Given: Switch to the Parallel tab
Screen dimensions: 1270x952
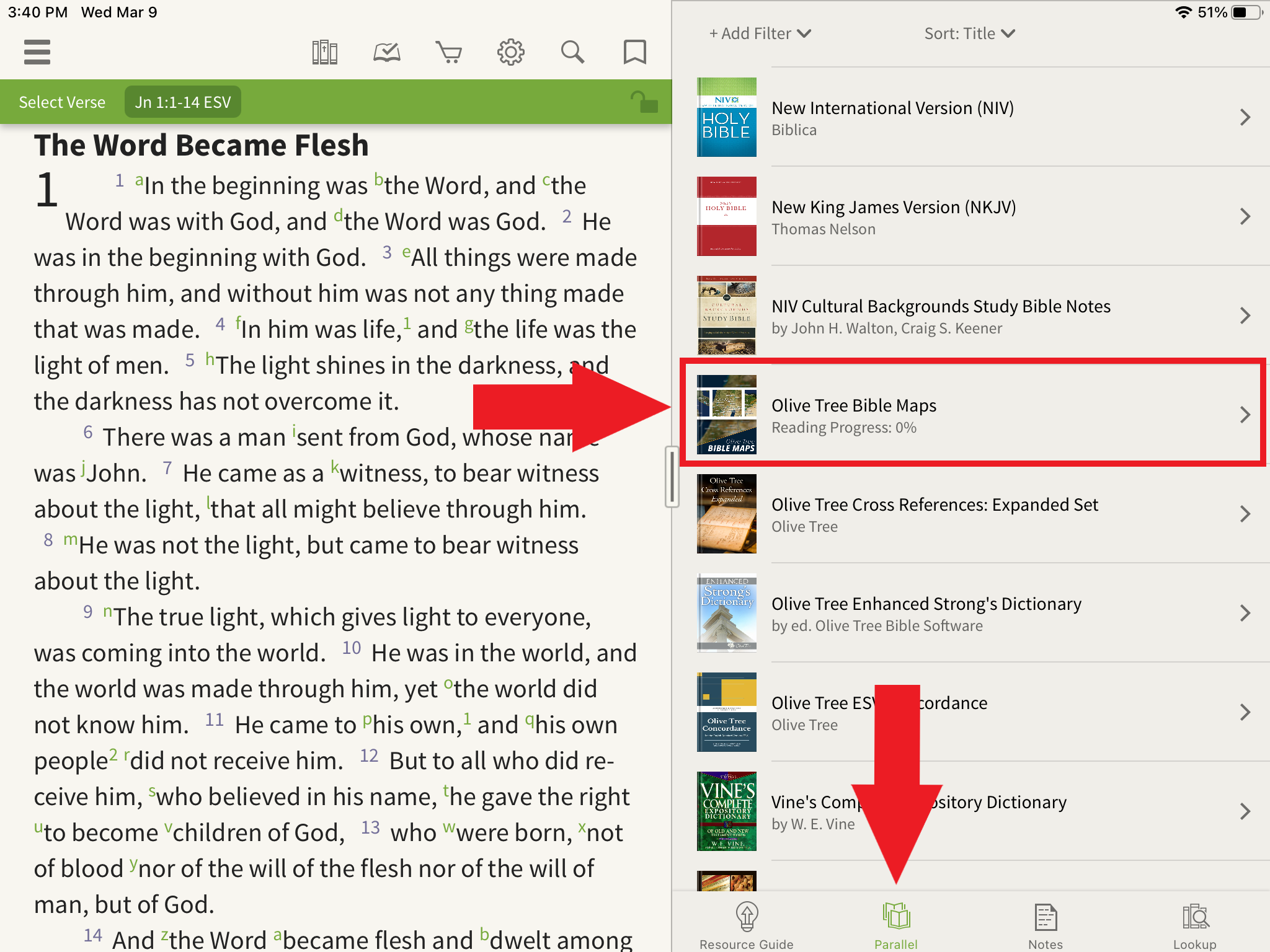Looking at the screenshot, I should tap(896, 925).
